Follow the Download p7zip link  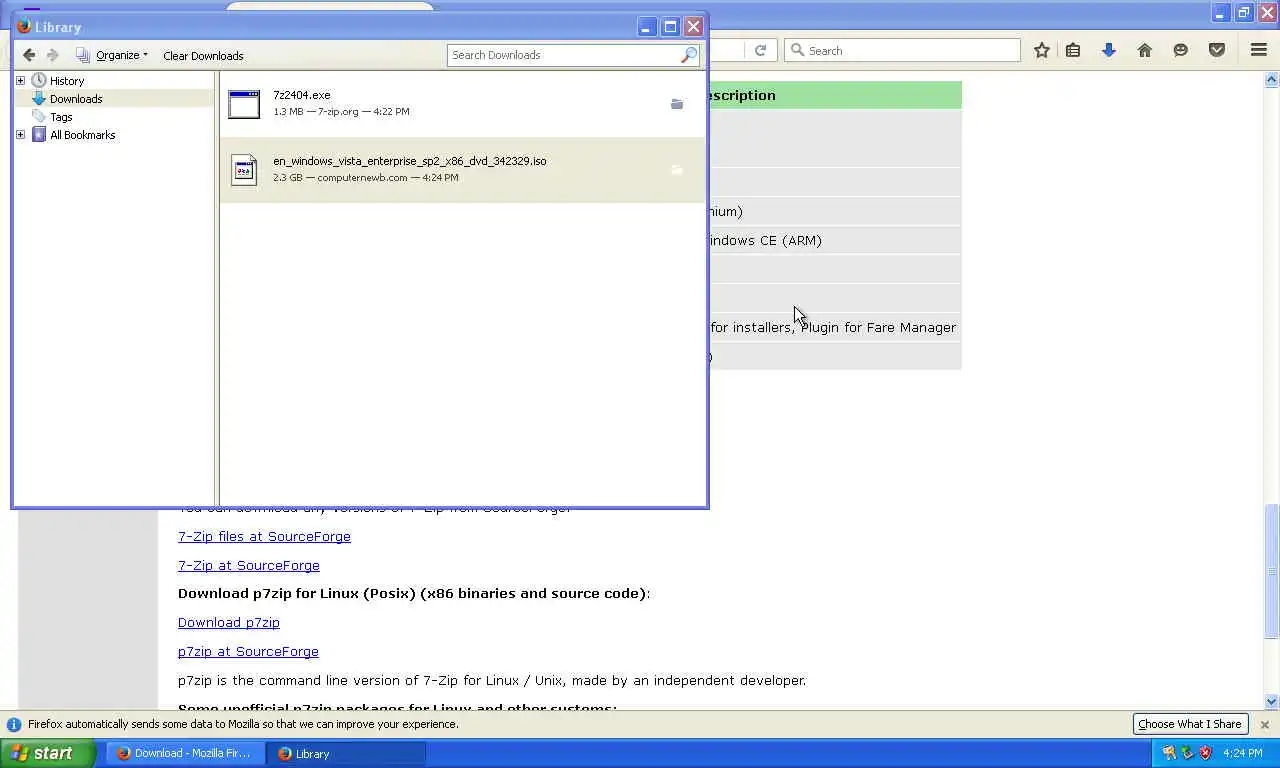click(229, 623)
